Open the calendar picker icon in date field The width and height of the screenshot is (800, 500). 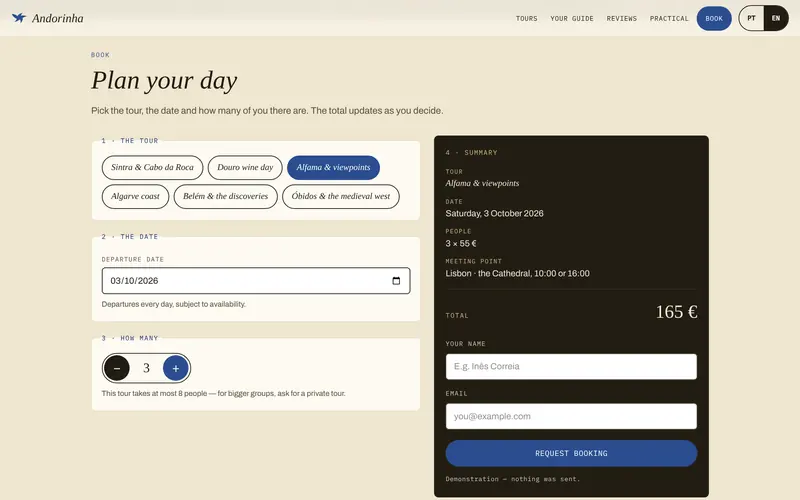click(396, 281)
